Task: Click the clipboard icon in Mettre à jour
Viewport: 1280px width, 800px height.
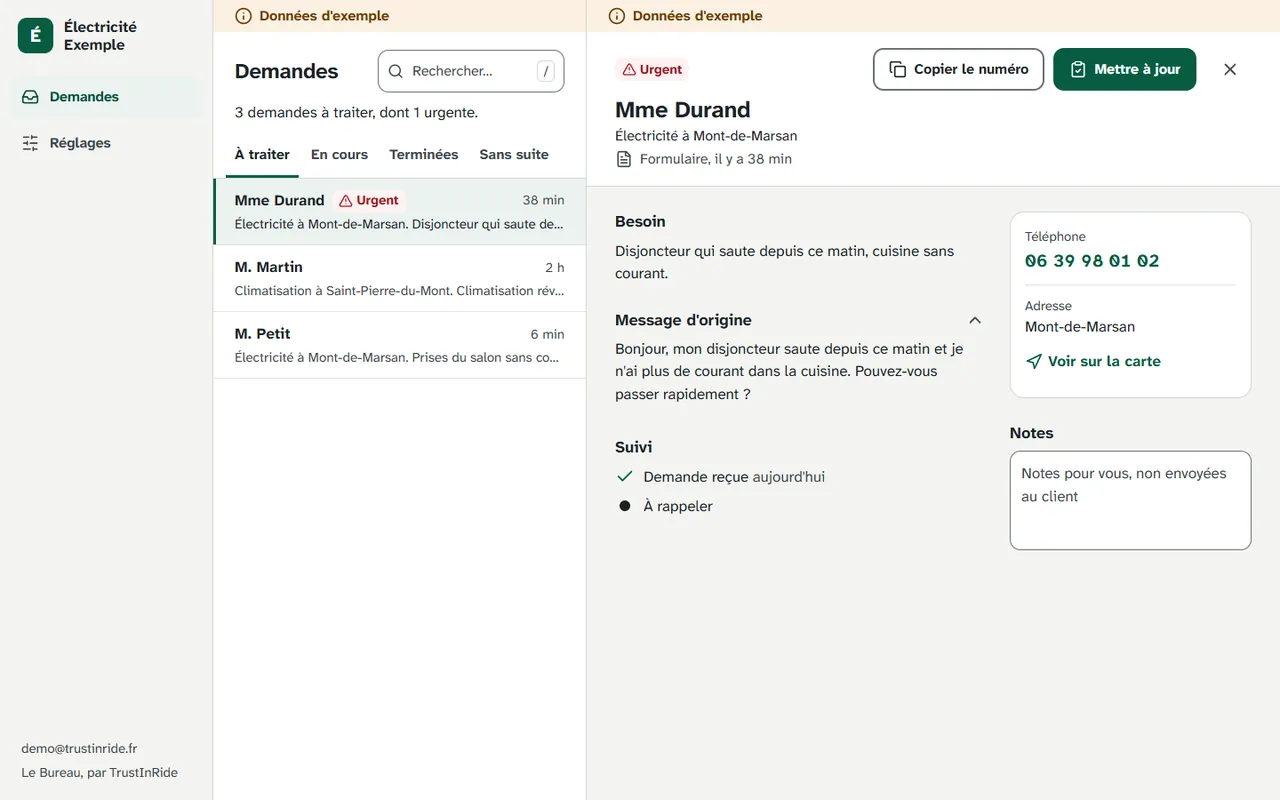Action: 1078,69
